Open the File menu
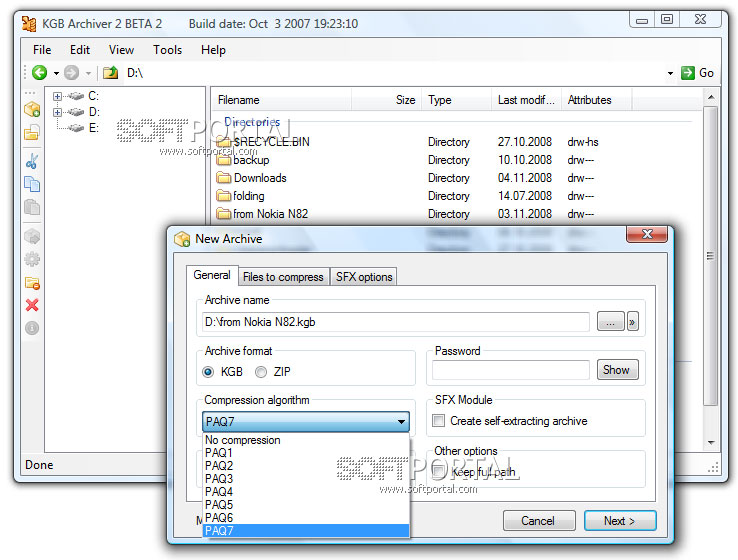The width and height of the screenshot is (738, 560). pyautogui.click(x=42, y=50)
